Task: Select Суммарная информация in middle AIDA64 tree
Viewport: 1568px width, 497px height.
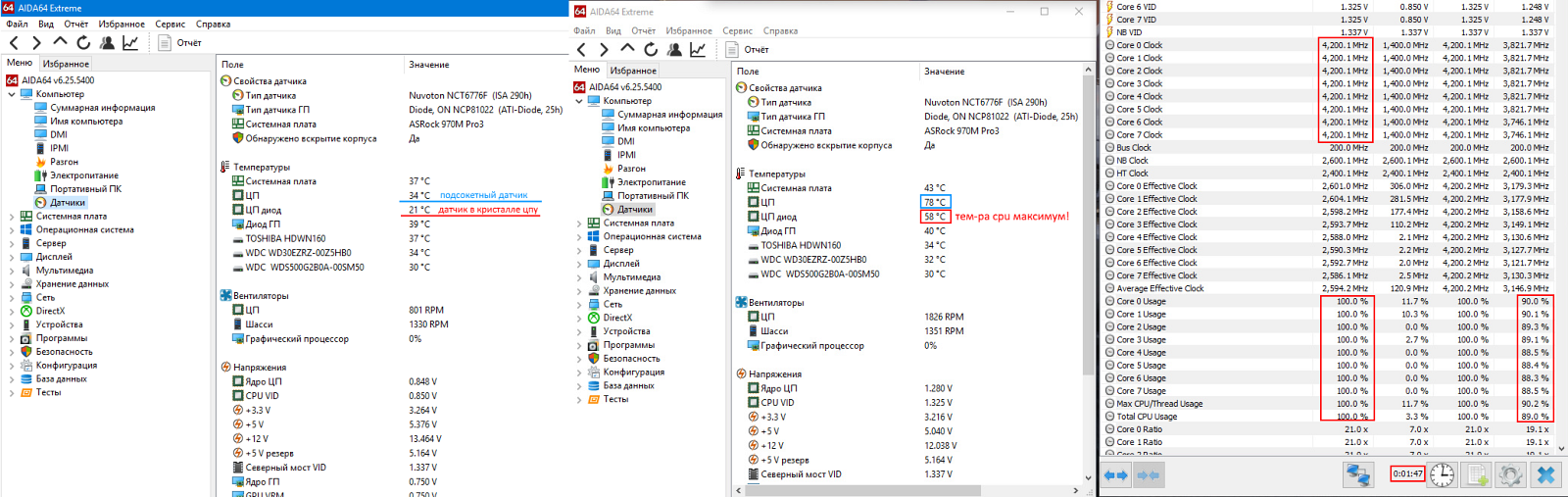Action: click(661, 115)
